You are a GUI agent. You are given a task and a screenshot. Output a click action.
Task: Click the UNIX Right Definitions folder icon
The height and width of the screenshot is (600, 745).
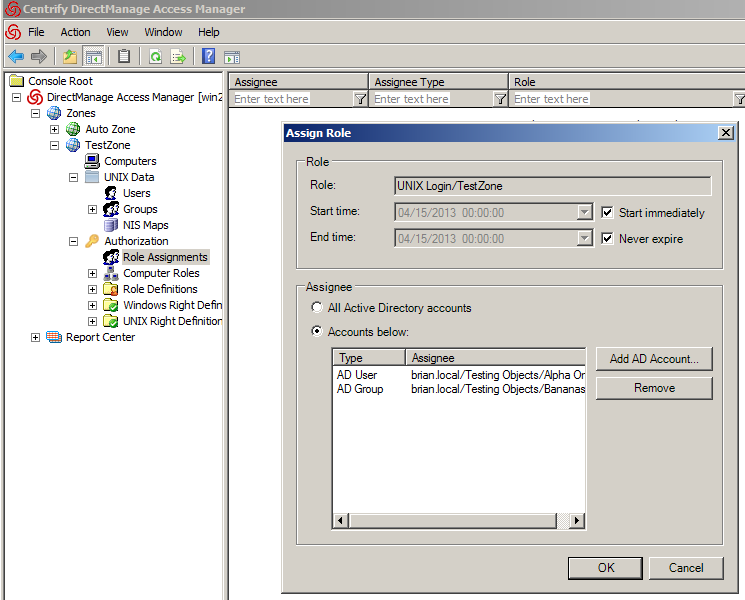111,321
